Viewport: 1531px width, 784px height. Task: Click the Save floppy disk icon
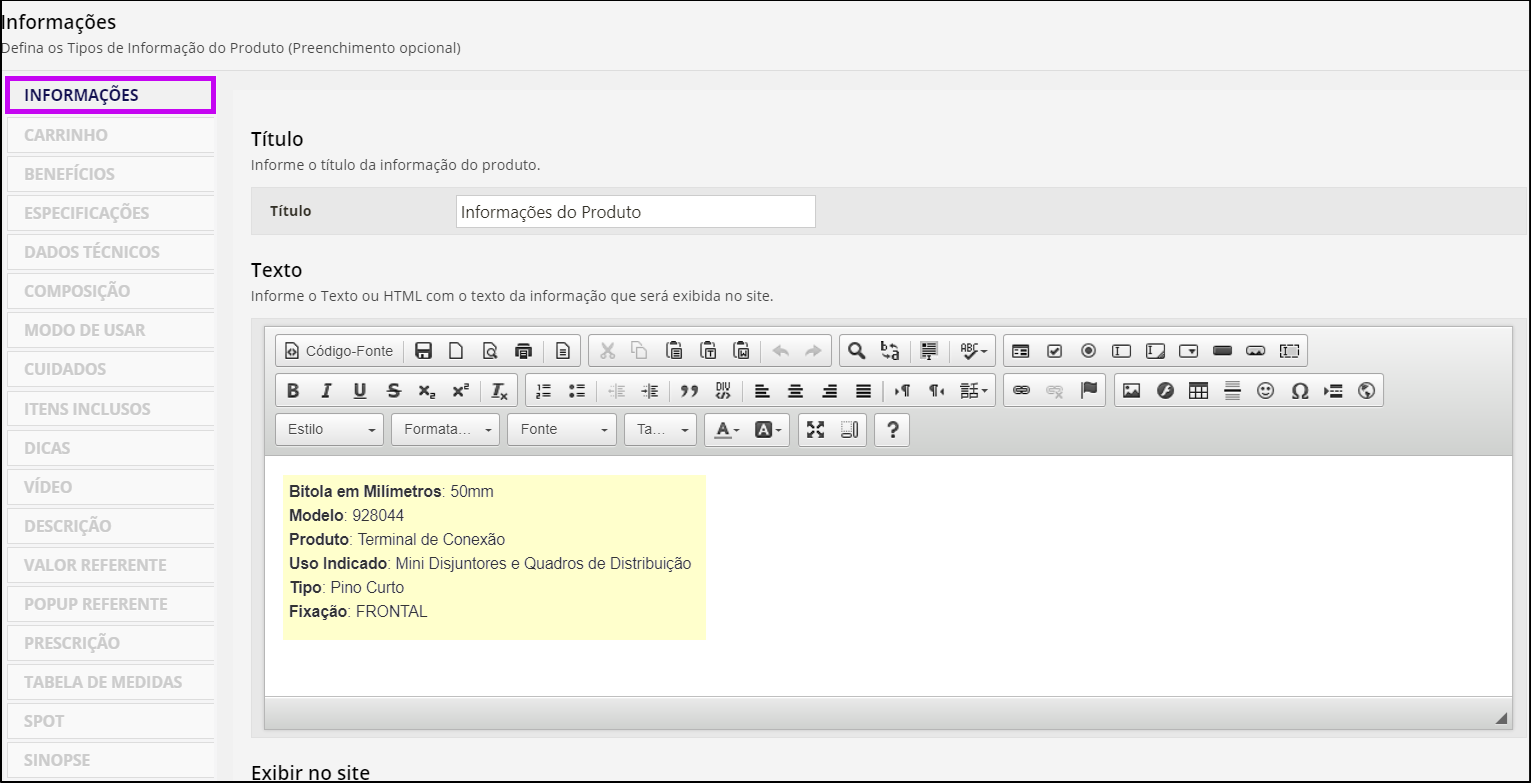coord(423,351)
